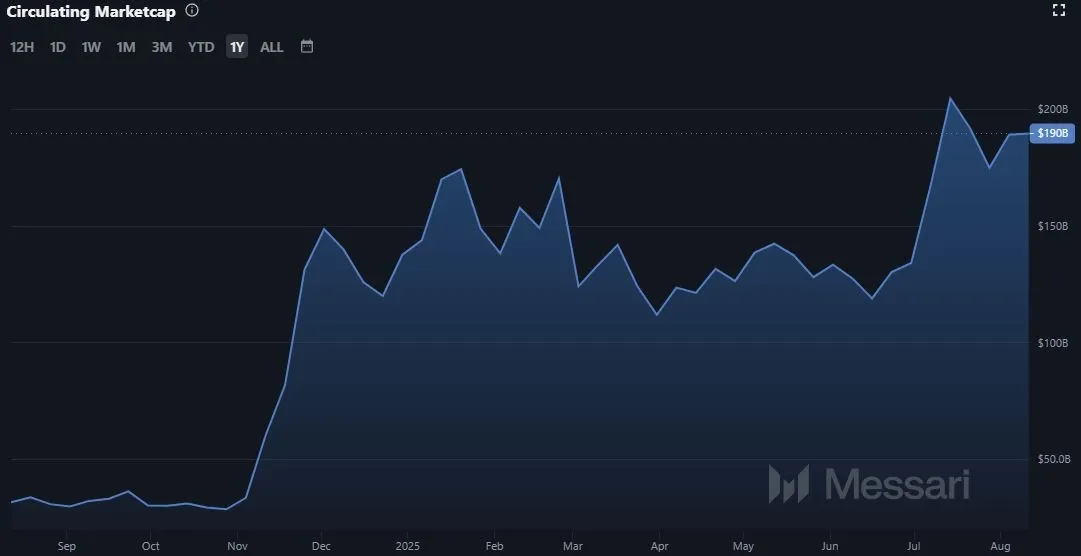This screenshot has width=1081, height=556.
Task: Expand chart to fullscreen
Action: tap(1059, 10)
